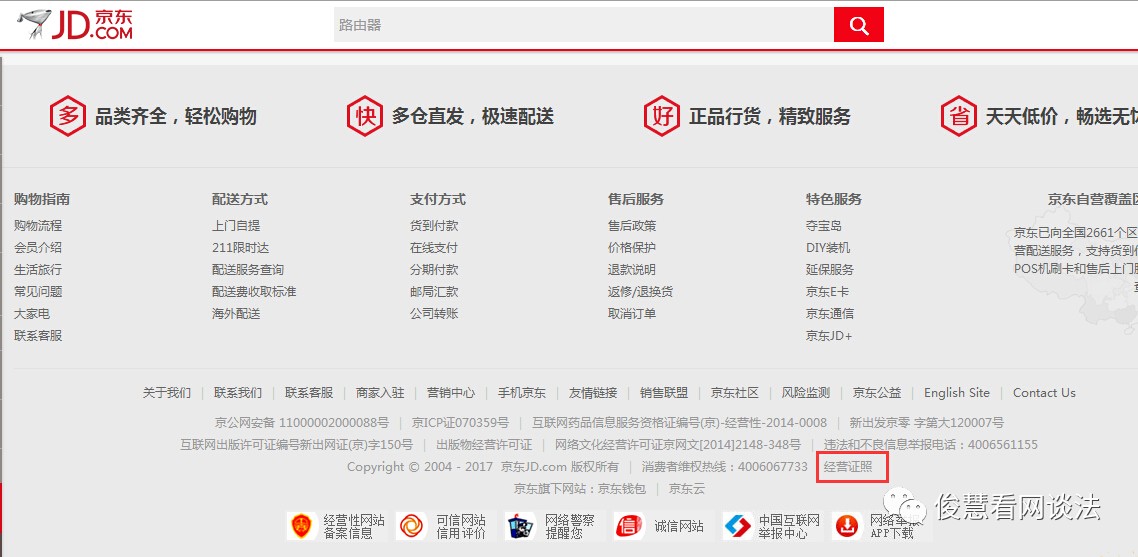Open the 售后政策 link
The width and height of the screenshot is (1138, 557).
click(x=632, y=226)
